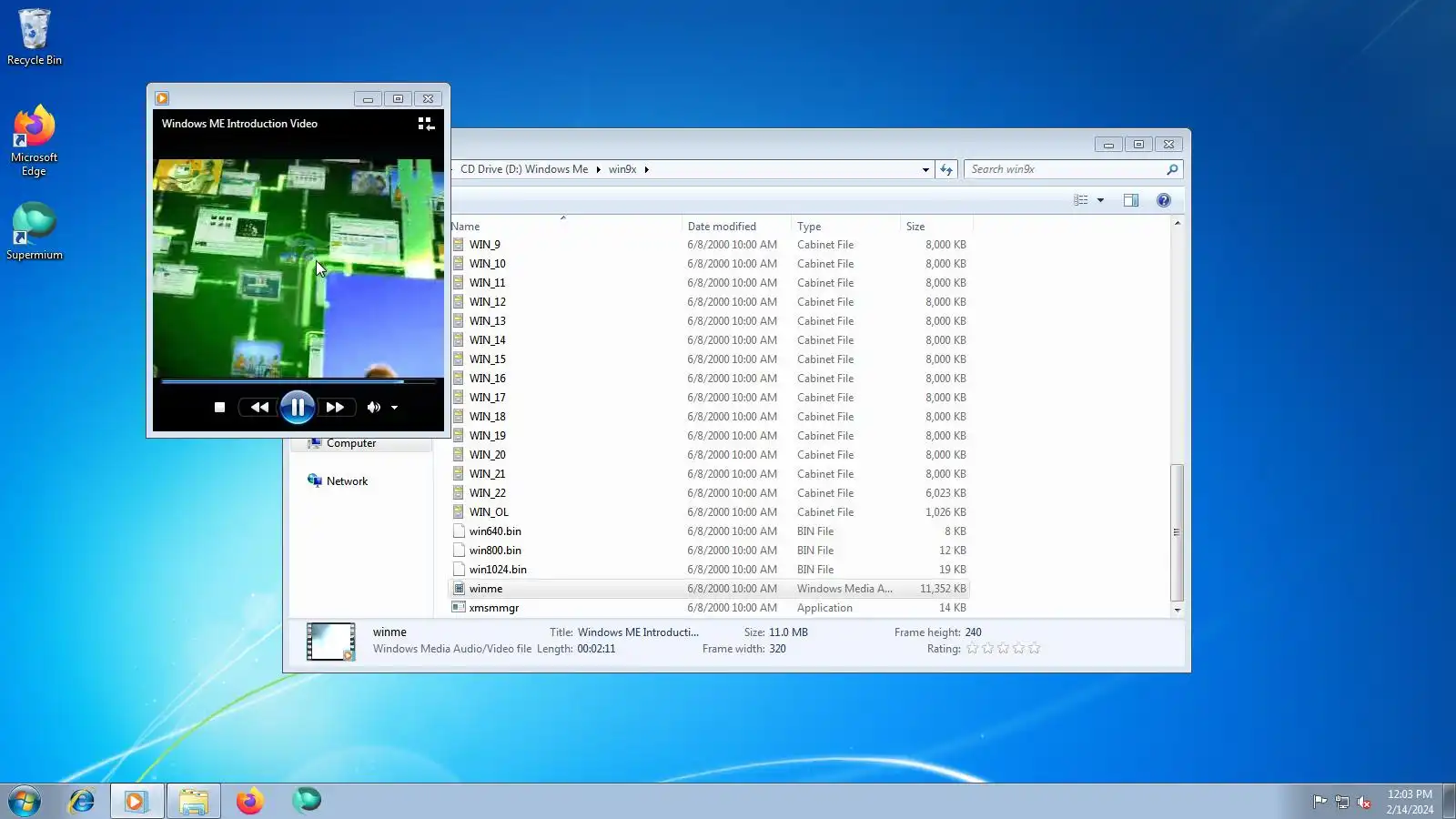Expand the CD Drive breadcrumb arrow
The image size is (1456, 819).
[x=598, y=169]
